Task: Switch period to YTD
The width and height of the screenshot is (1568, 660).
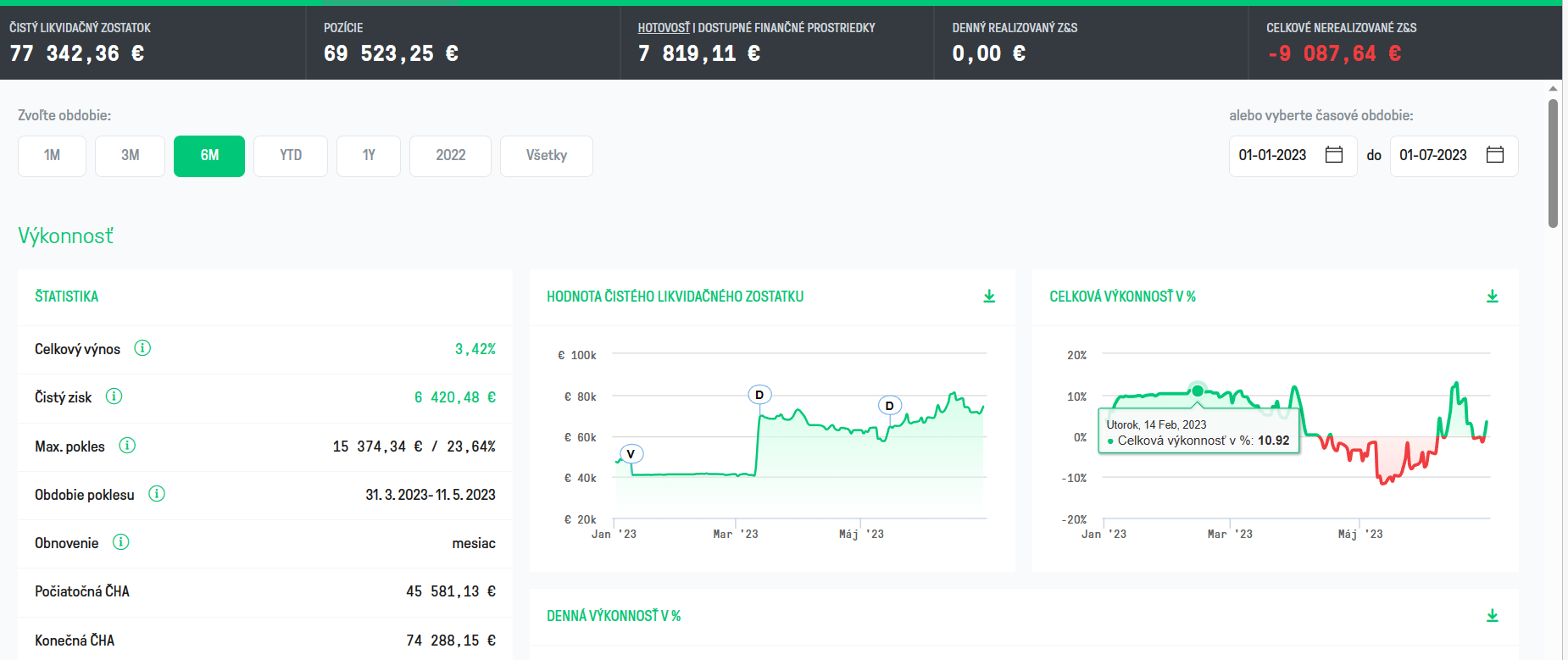Action: click(291, 156)
